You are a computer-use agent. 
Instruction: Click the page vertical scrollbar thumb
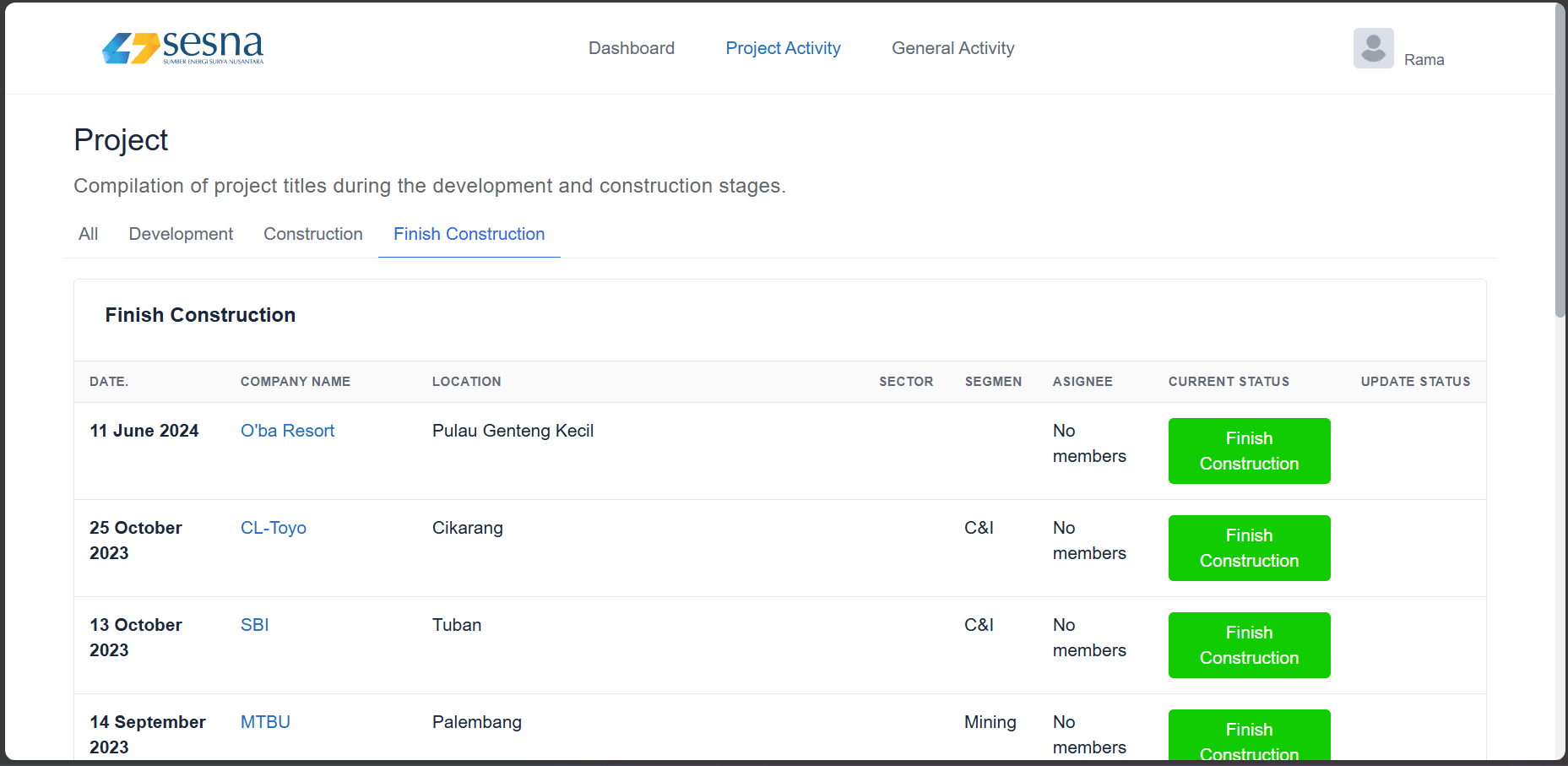pyautogui.click(x=1560, y=160)
